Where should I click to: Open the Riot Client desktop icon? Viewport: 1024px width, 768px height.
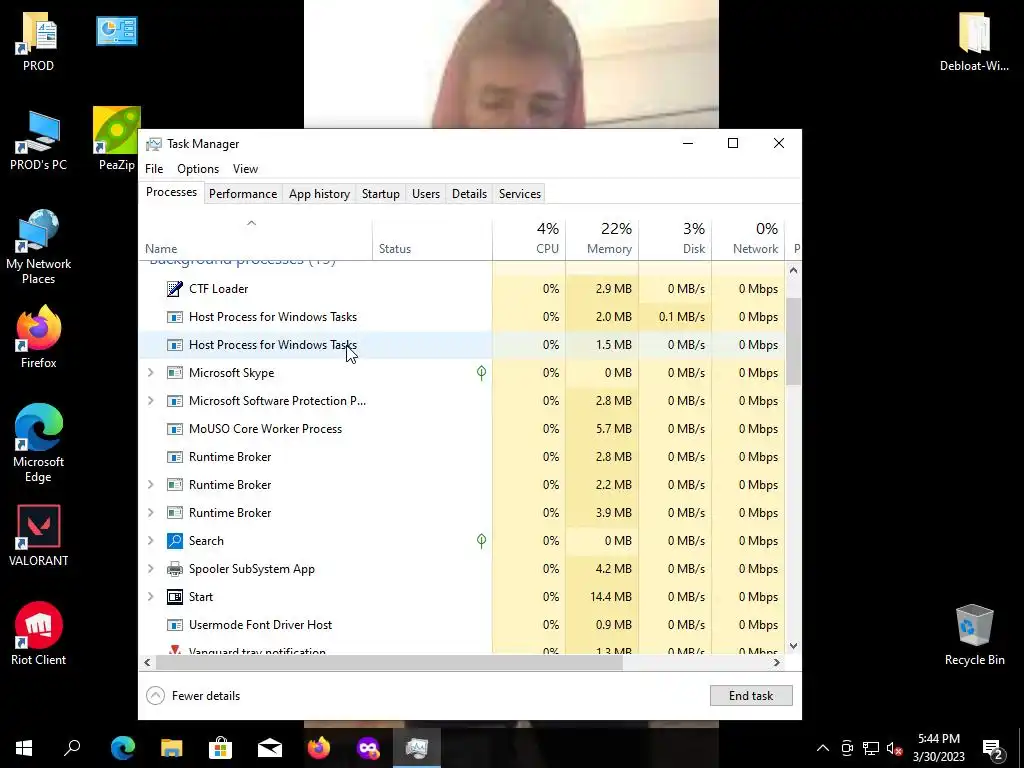[x=38, y=634]
